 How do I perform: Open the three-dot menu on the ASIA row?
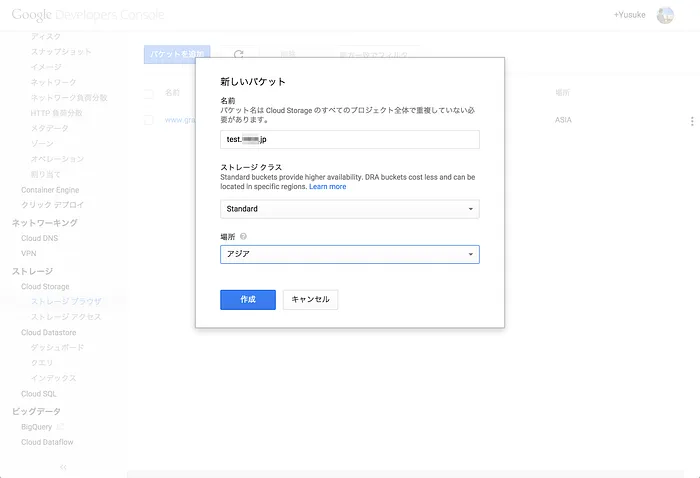click(692, 121)
